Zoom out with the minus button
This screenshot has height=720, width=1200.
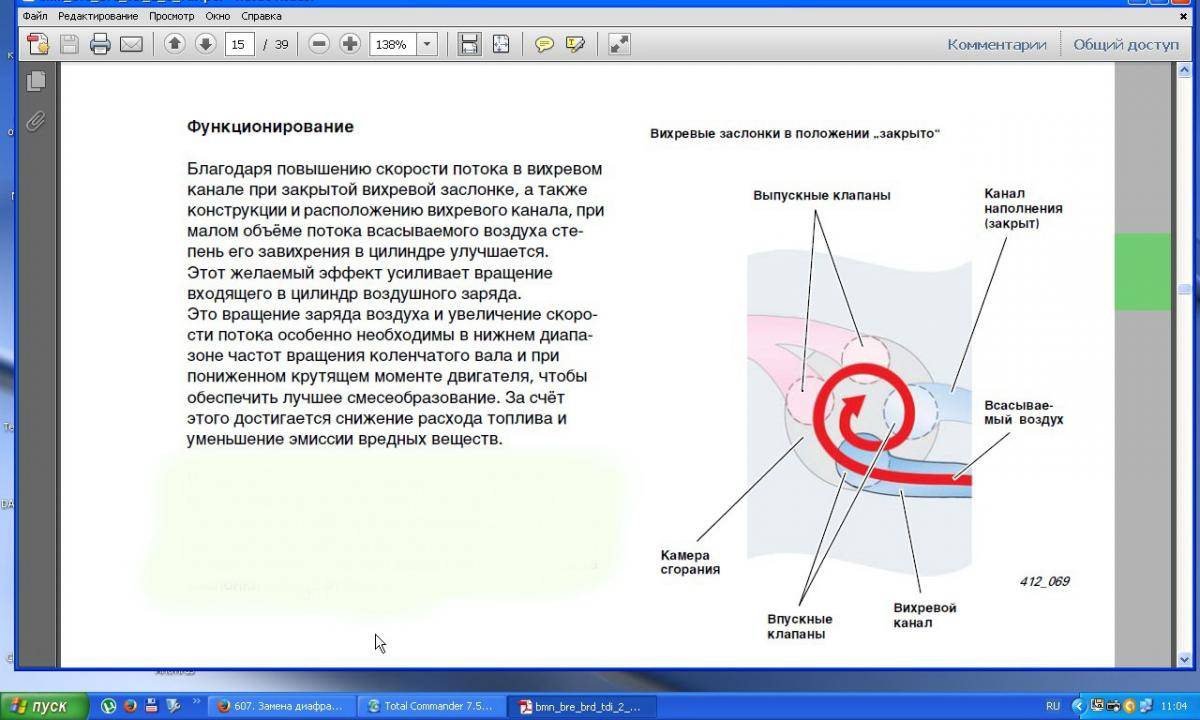(x=319, y=44)
